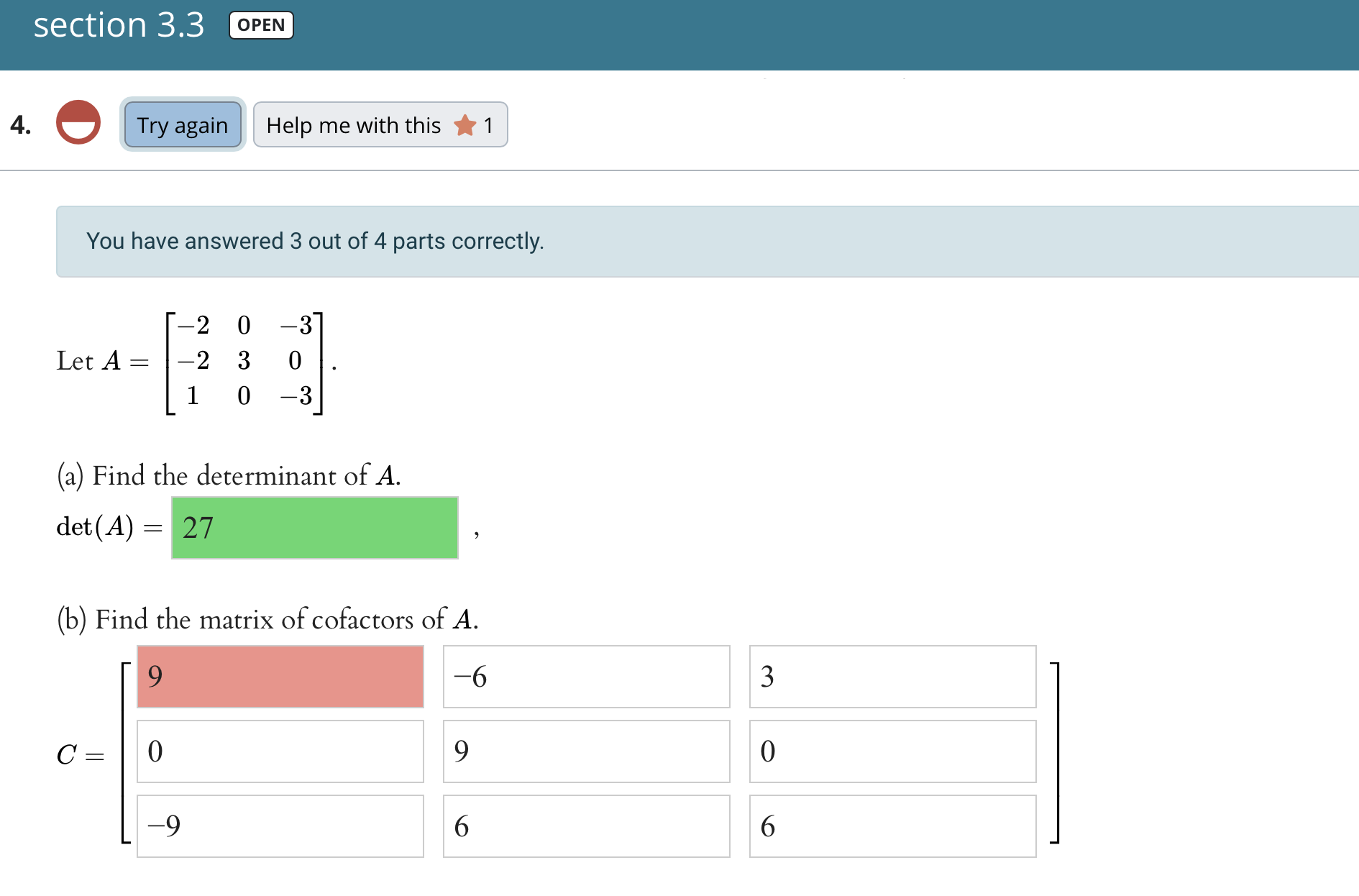Click the section 3.3 heading
The width and height of the screenshot is (1359, 896).
coord(119,25)
